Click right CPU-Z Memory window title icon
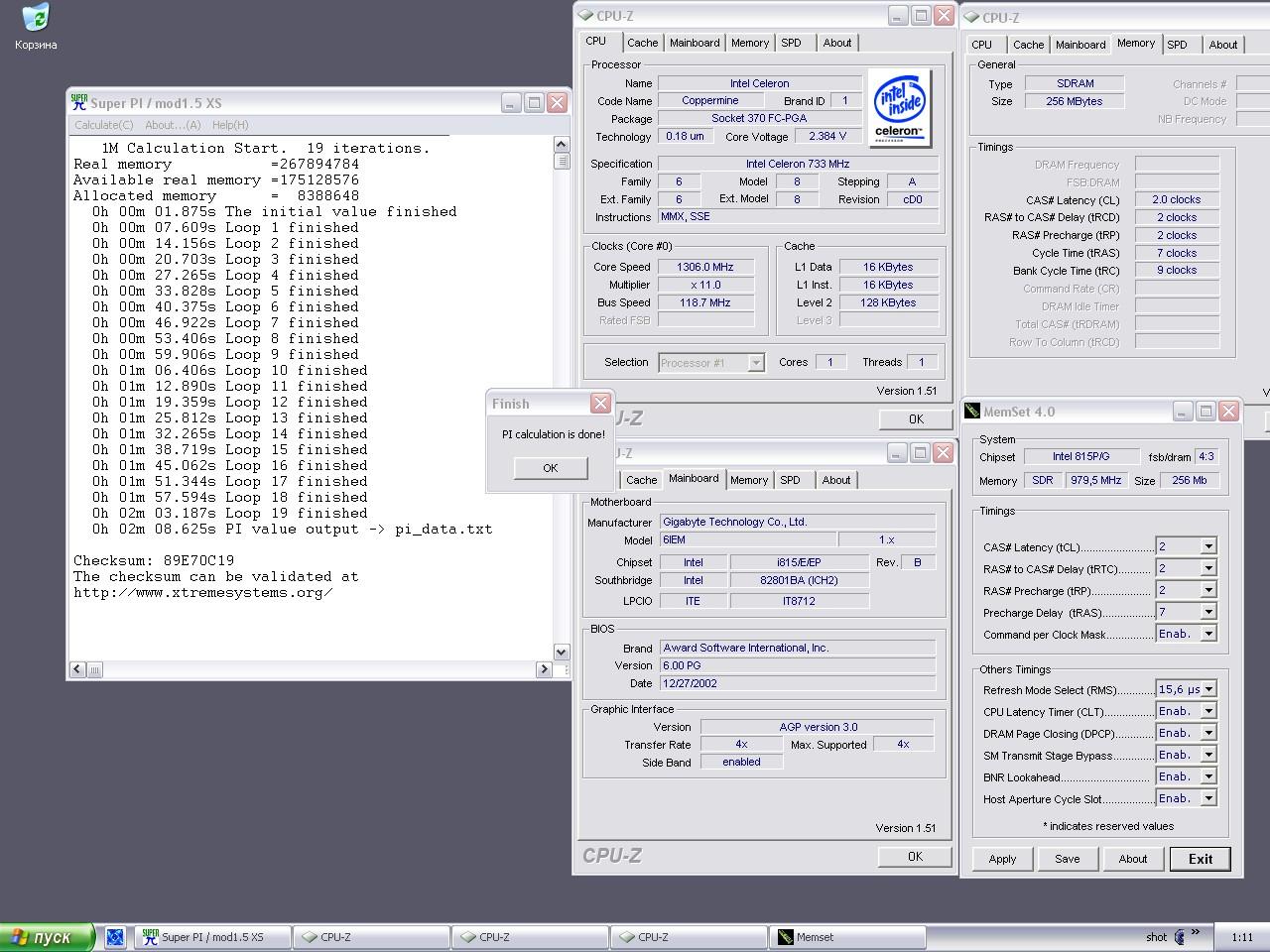Viewport: 1270px width, 952px height. 972,17
